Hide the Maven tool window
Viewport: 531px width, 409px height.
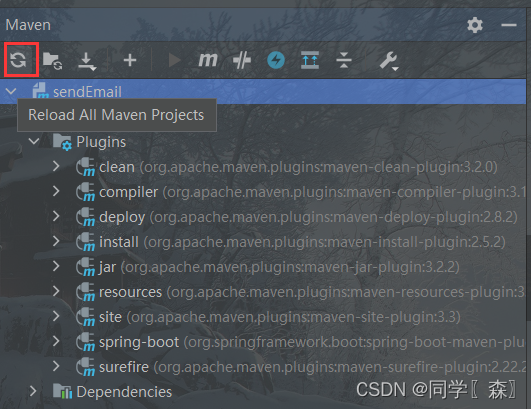coord(509,25)
